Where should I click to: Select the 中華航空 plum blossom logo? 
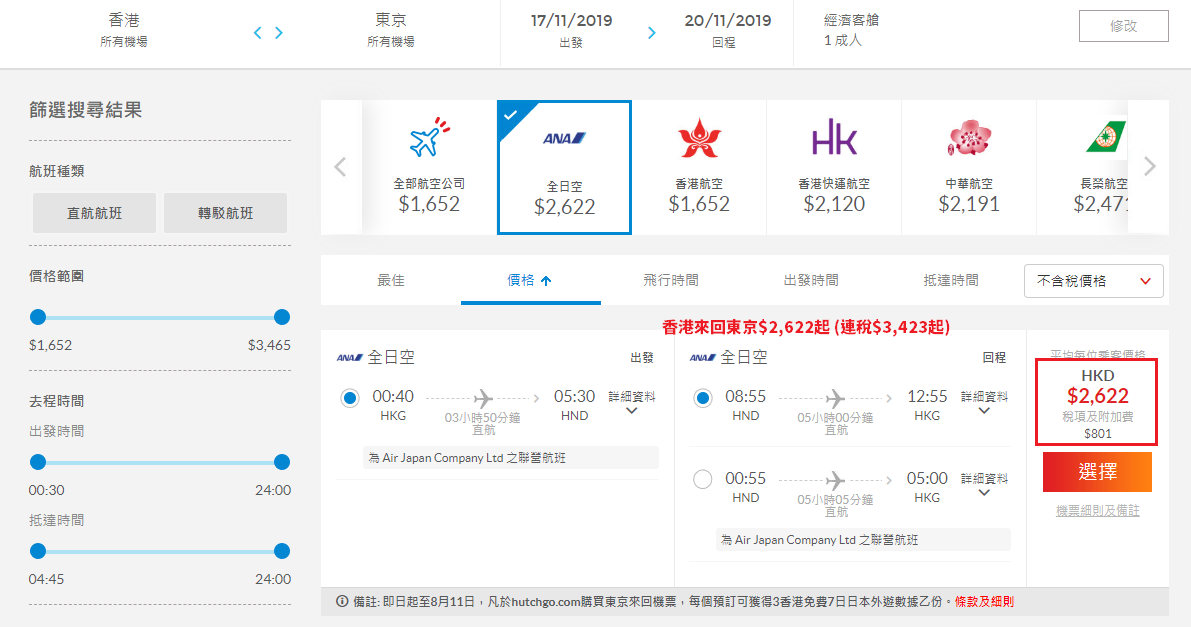point(969,138)
